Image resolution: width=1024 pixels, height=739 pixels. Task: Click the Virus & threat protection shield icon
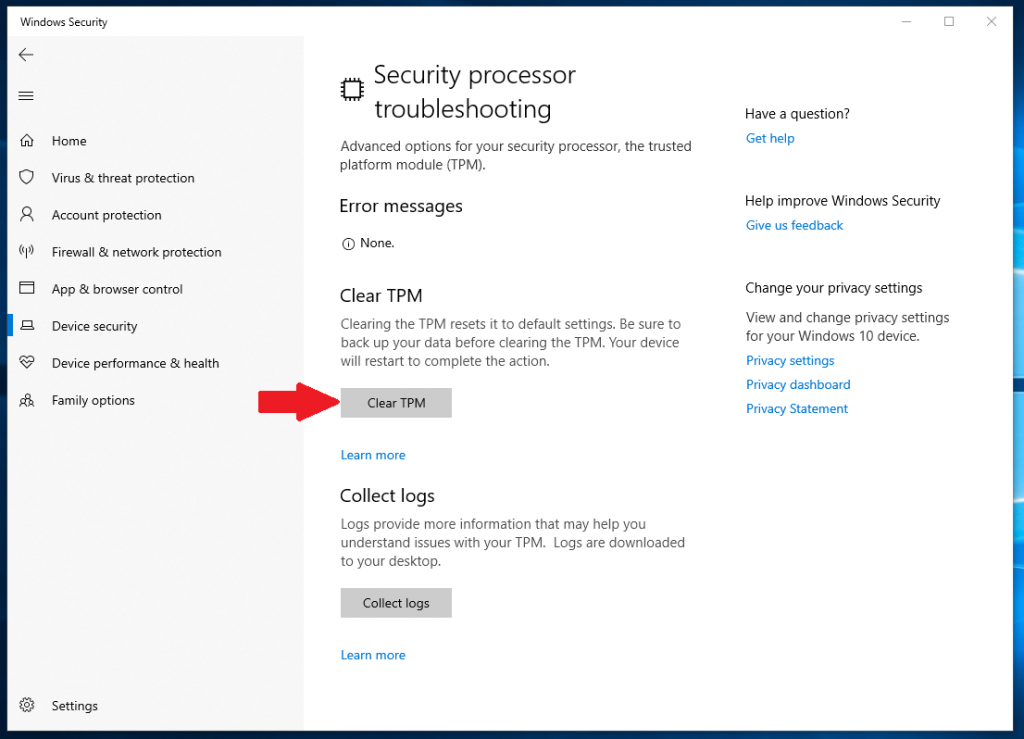(27, 177)
